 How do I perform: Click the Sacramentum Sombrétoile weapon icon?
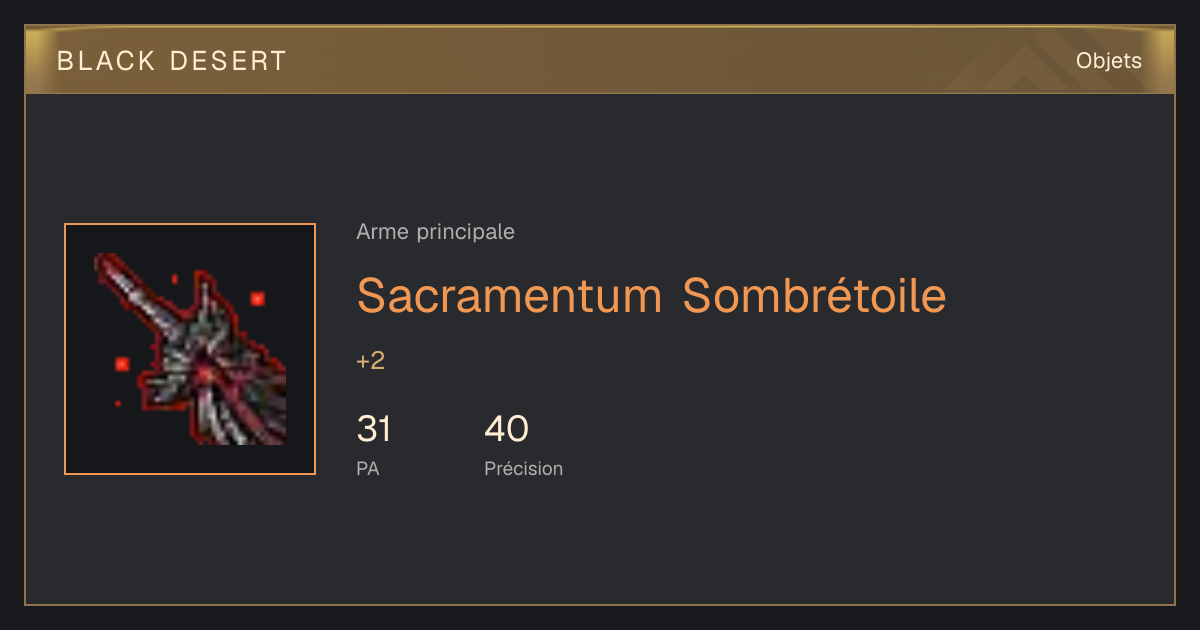[x=190, y=349]
